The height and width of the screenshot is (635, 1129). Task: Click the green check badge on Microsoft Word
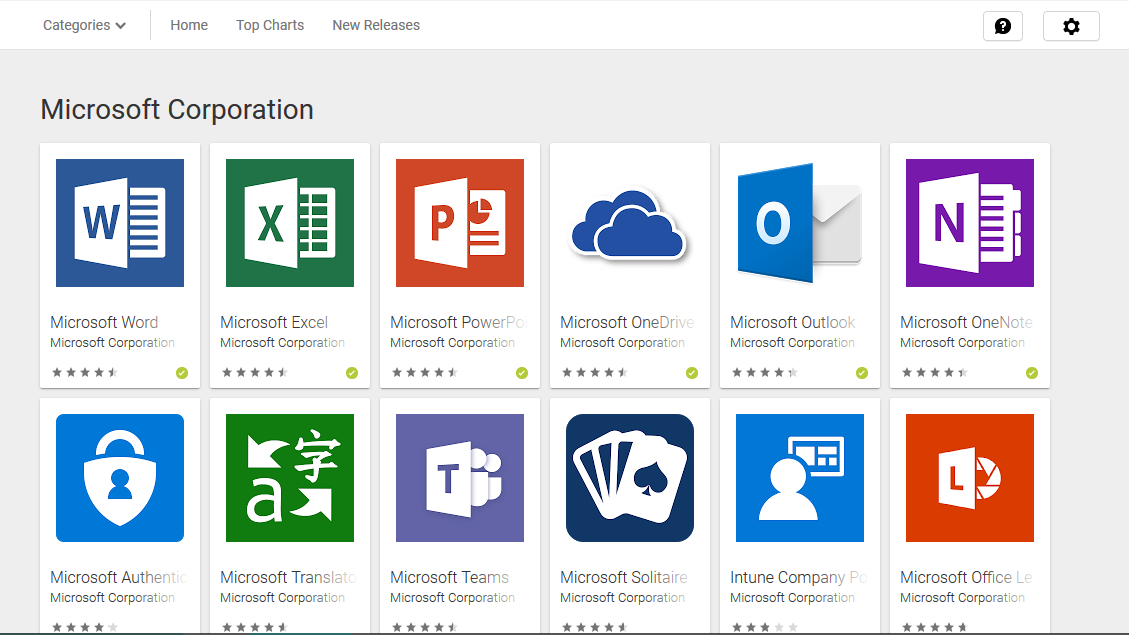pyautogui.click(x=181, y=373)
